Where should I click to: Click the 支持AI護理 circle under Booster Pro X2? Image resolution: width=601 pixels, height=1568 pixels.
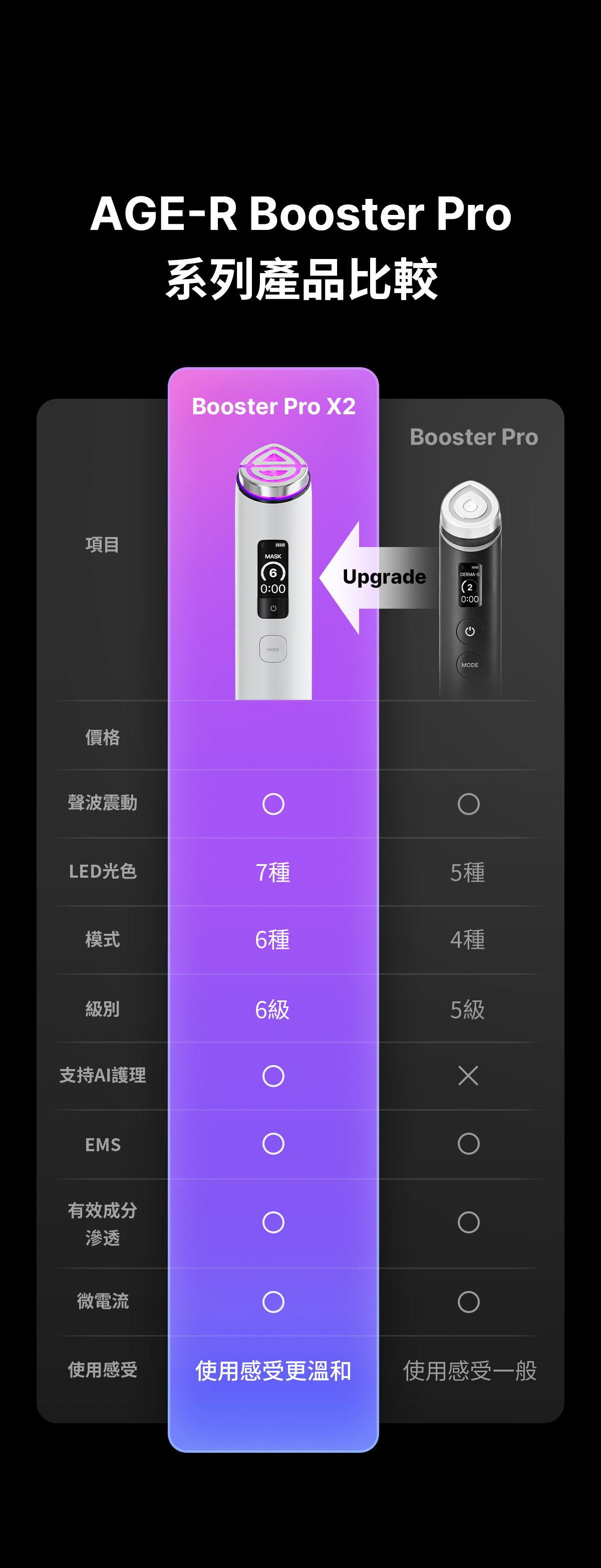click(x=273, y=1076)
